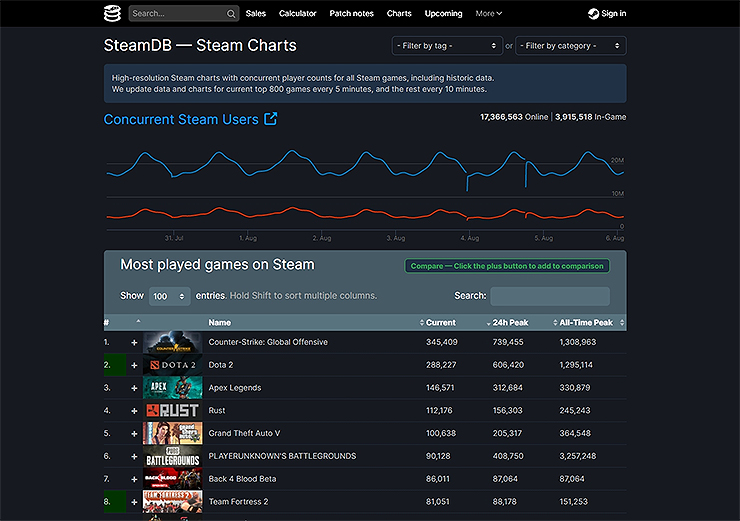This screenshot has height=521, width=740.
Task: Expand the Filter by category dropdown
Action: pyautogui.click(x=571, y=46)
